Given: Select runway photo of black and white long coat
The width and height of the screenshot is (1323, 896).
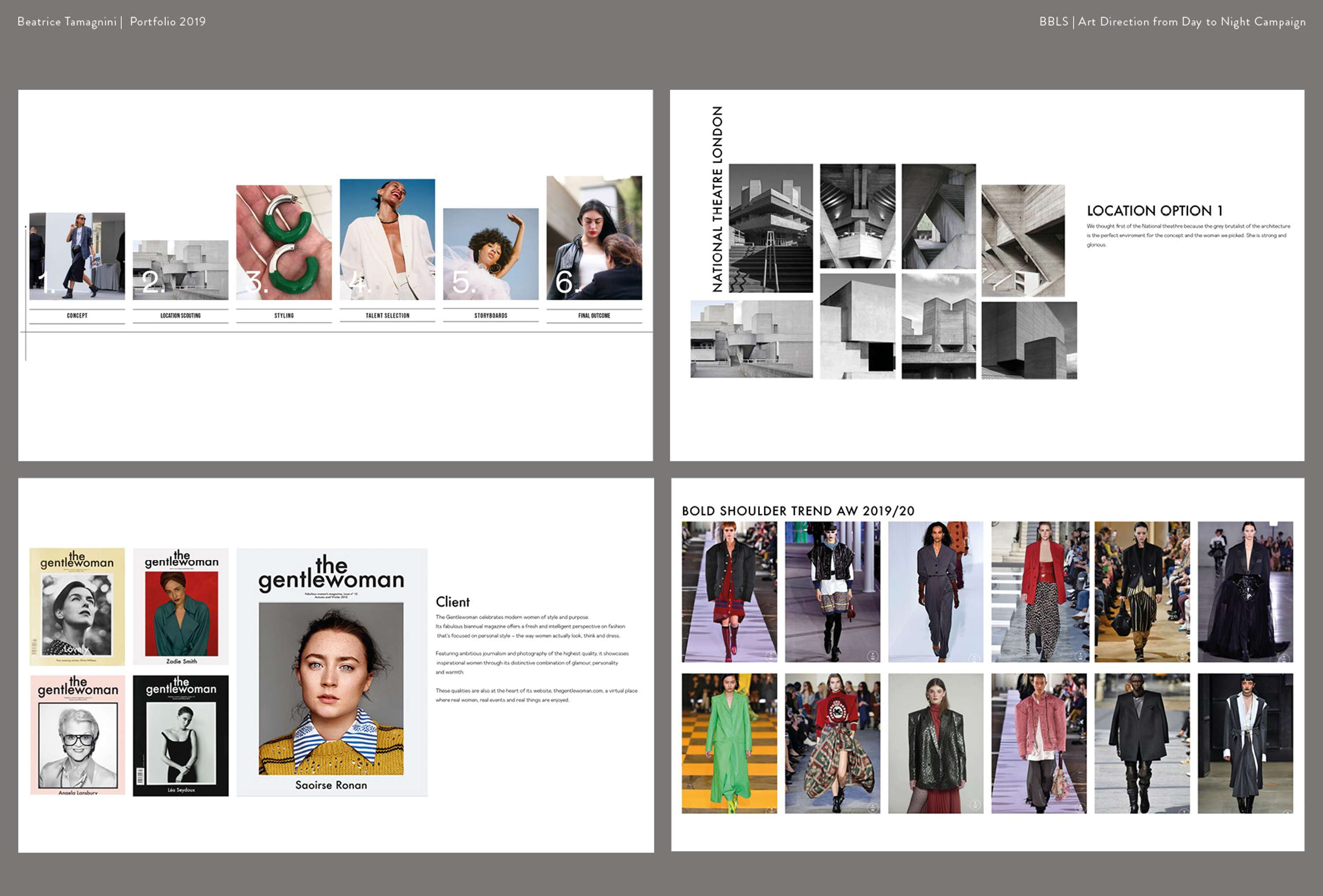Looking at the screenshot, I should pyautogui.click(x=1245, y=743).
